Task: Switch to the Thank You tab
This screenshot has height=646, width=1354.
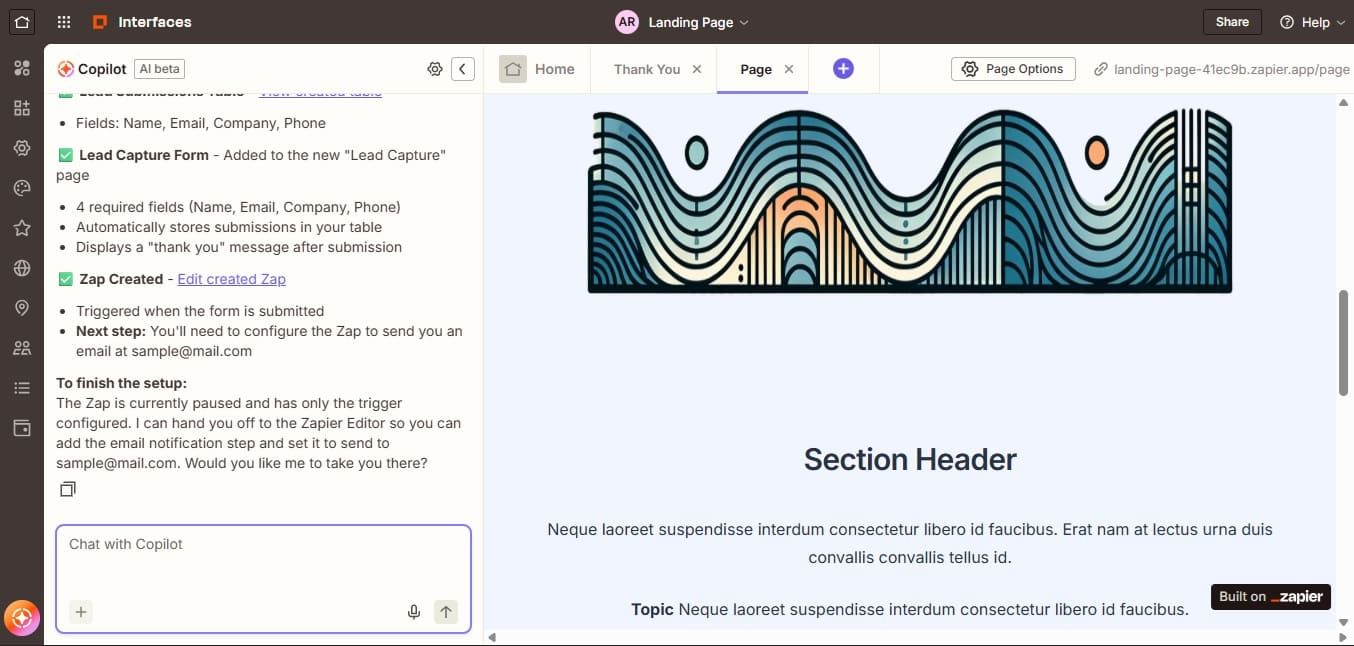Action: tap(646, 69)
